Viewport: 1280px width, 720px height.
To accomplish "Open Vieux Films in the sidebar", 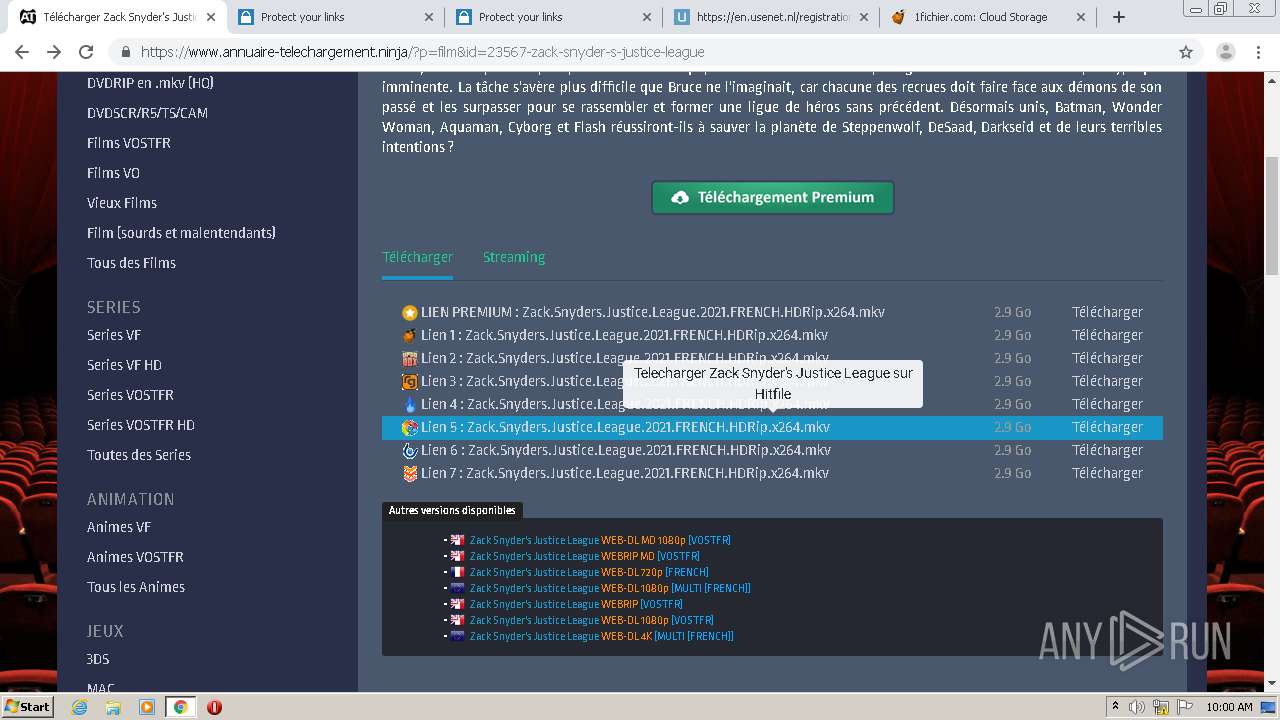I will 122,203.
